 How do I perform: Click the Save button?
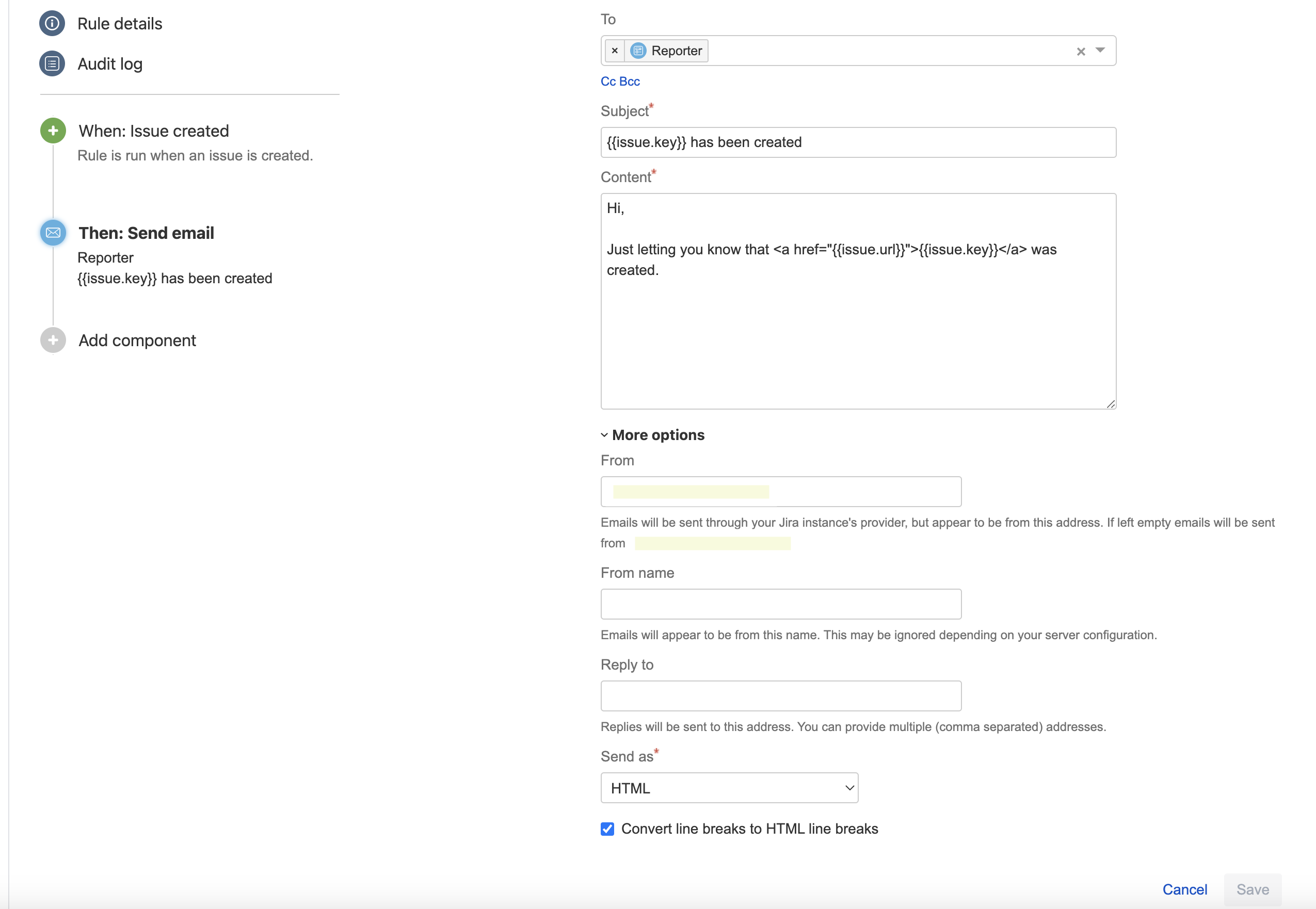point(1252,889)
